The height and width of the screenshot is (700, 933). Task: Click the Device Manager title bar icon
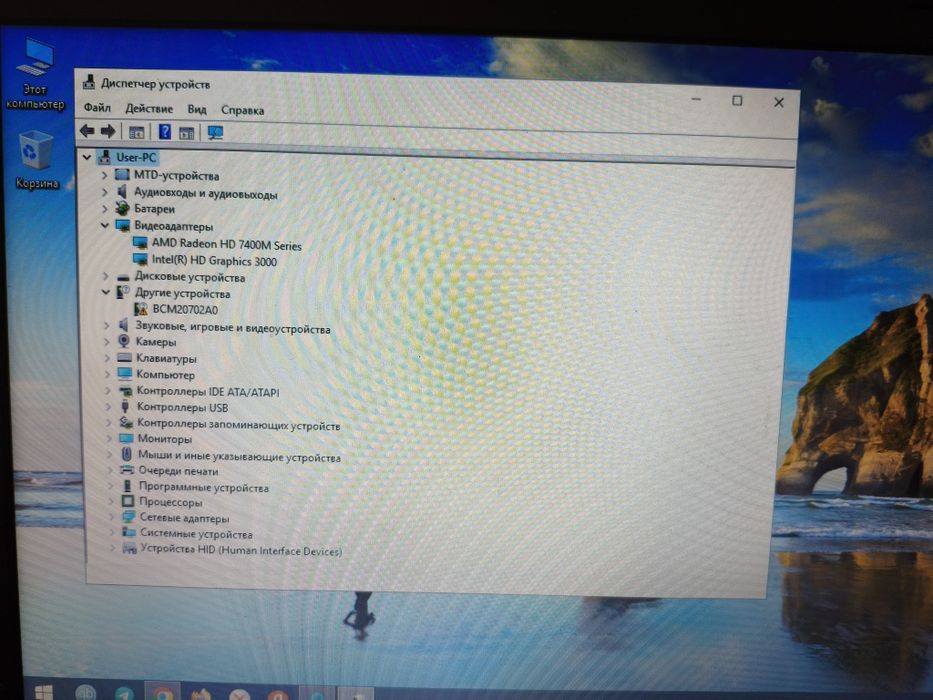[x=89, y=82]
